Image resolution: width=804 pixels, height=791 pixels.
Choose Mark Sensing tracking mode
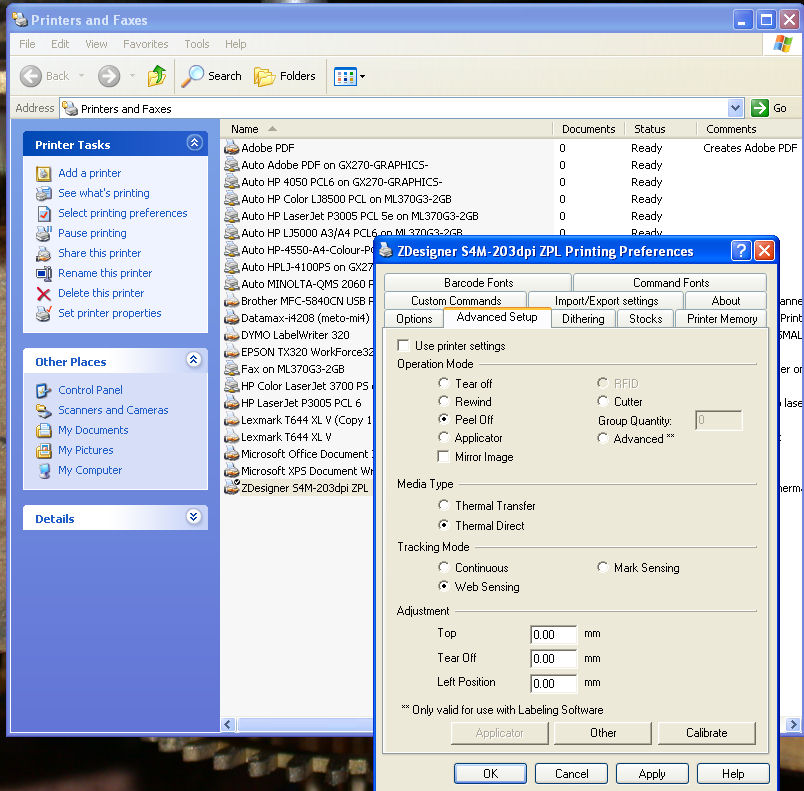coord(603,567)
